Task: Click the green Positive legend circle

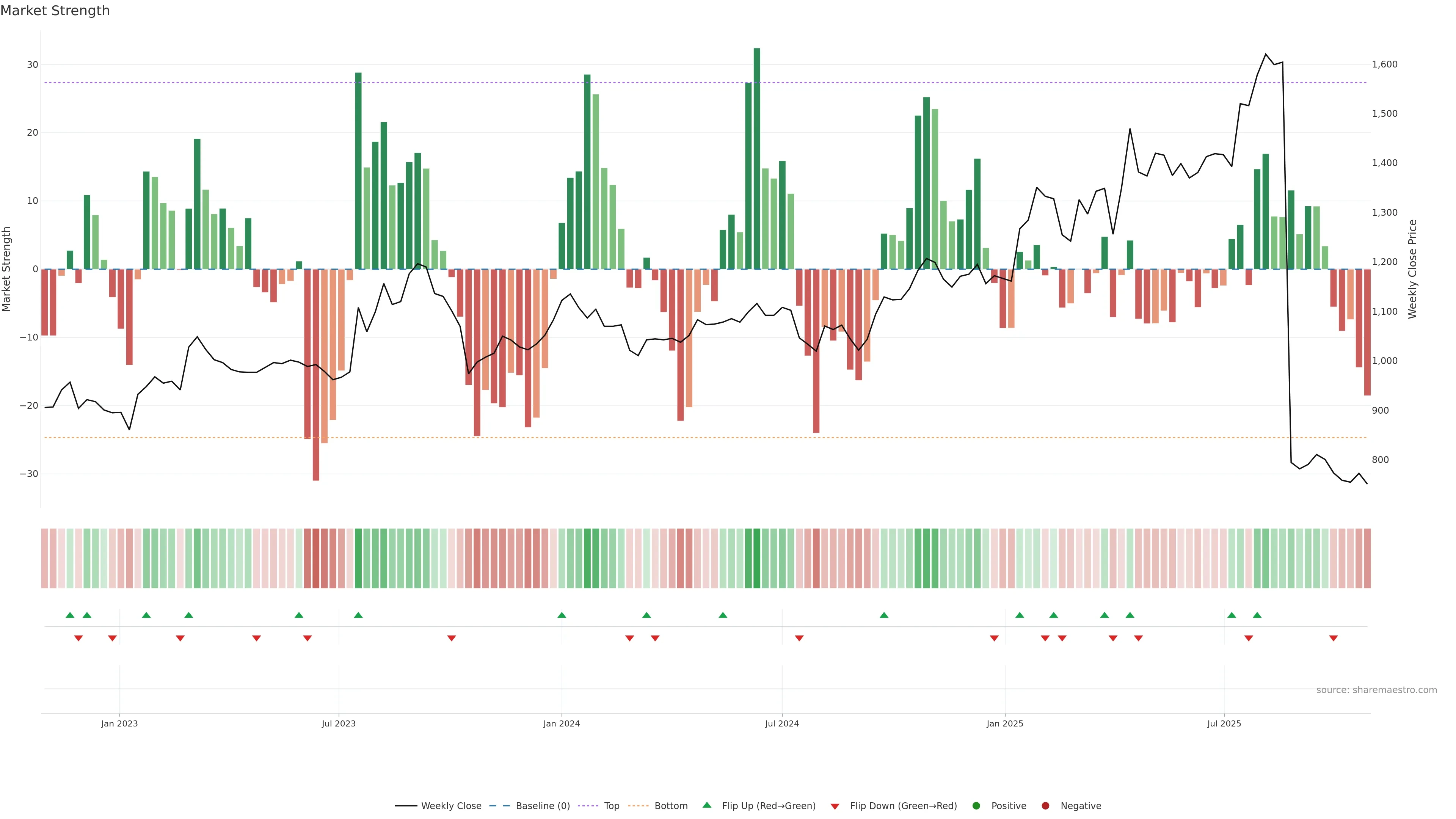Action: (976, 805)
